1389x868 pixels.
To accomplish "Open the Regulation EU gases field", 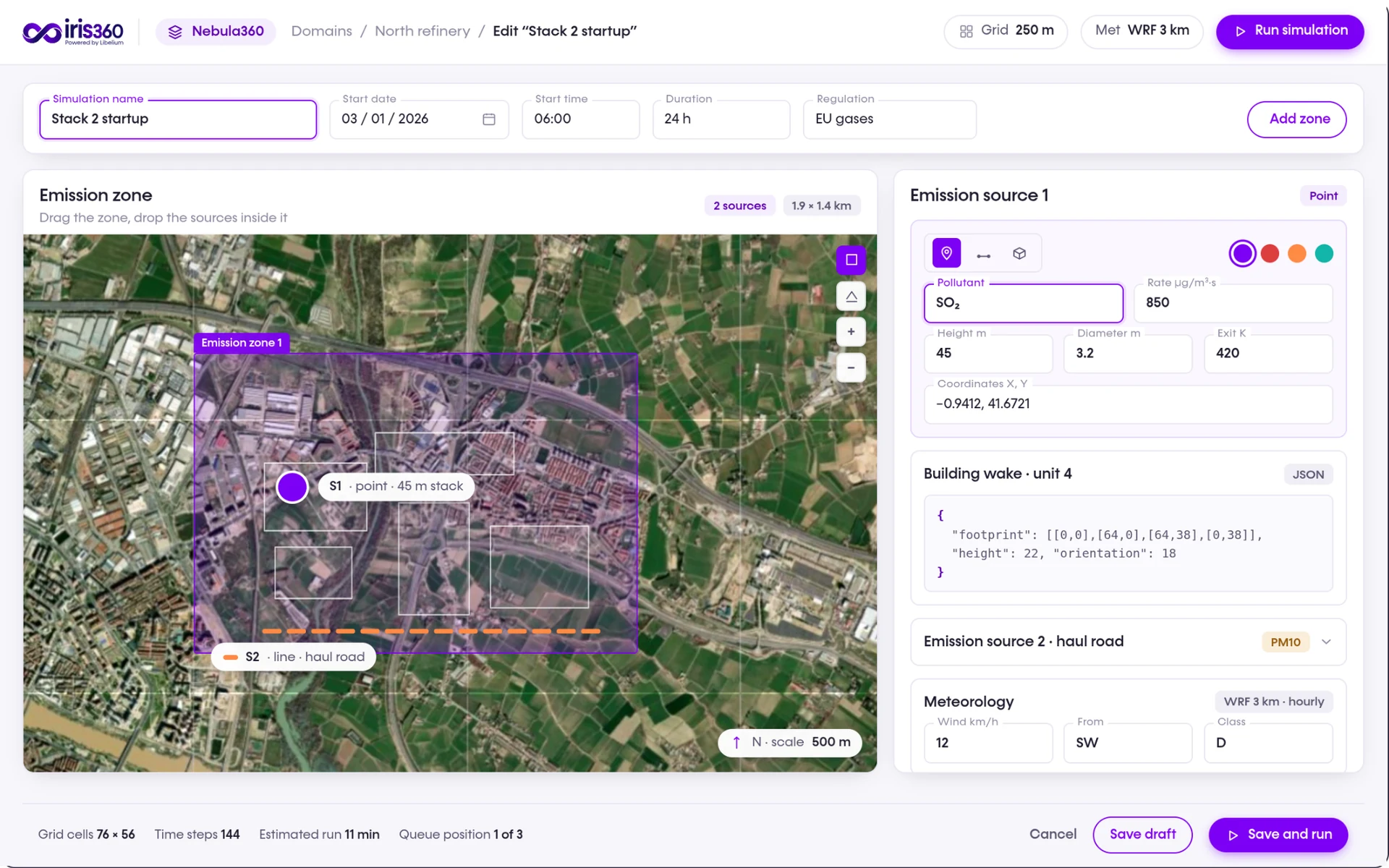I will (x=889, y=119).
